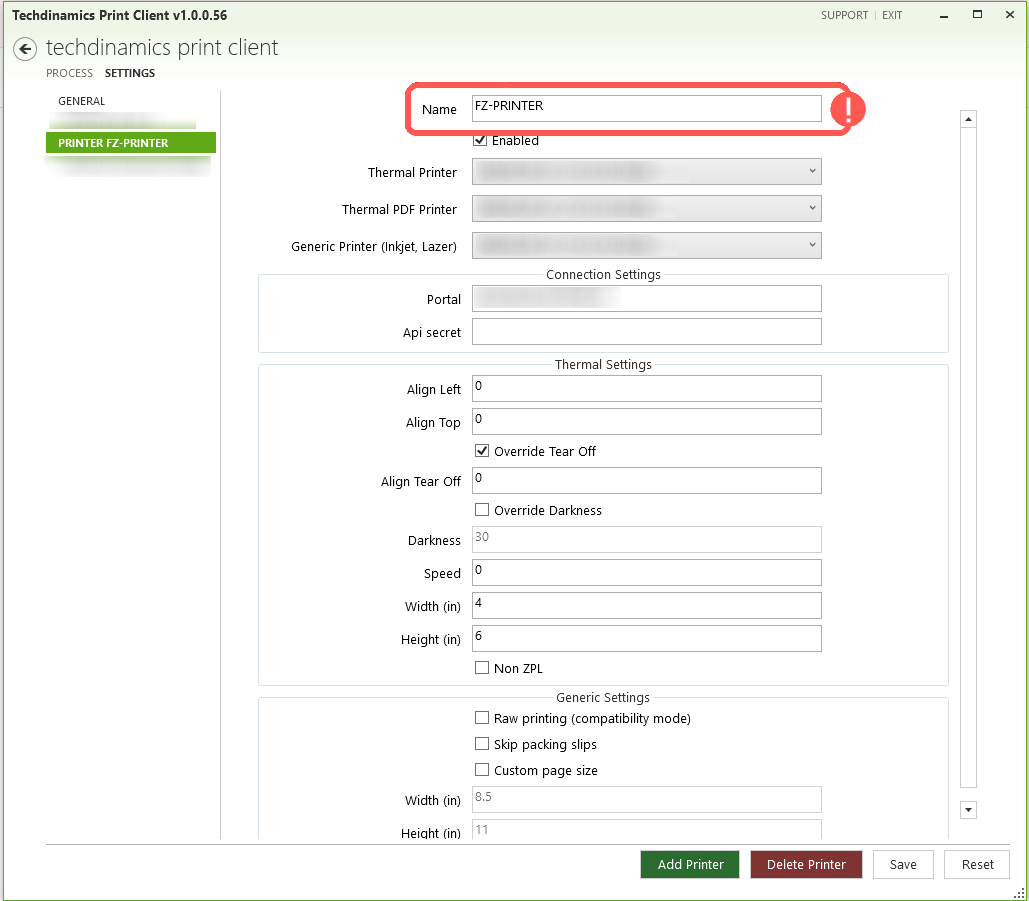The image size is (1029, 901).
Task: Select PRINTER FZ-PRINTER sidebar item
Action: pyautogui.click(x=131, y=142)
